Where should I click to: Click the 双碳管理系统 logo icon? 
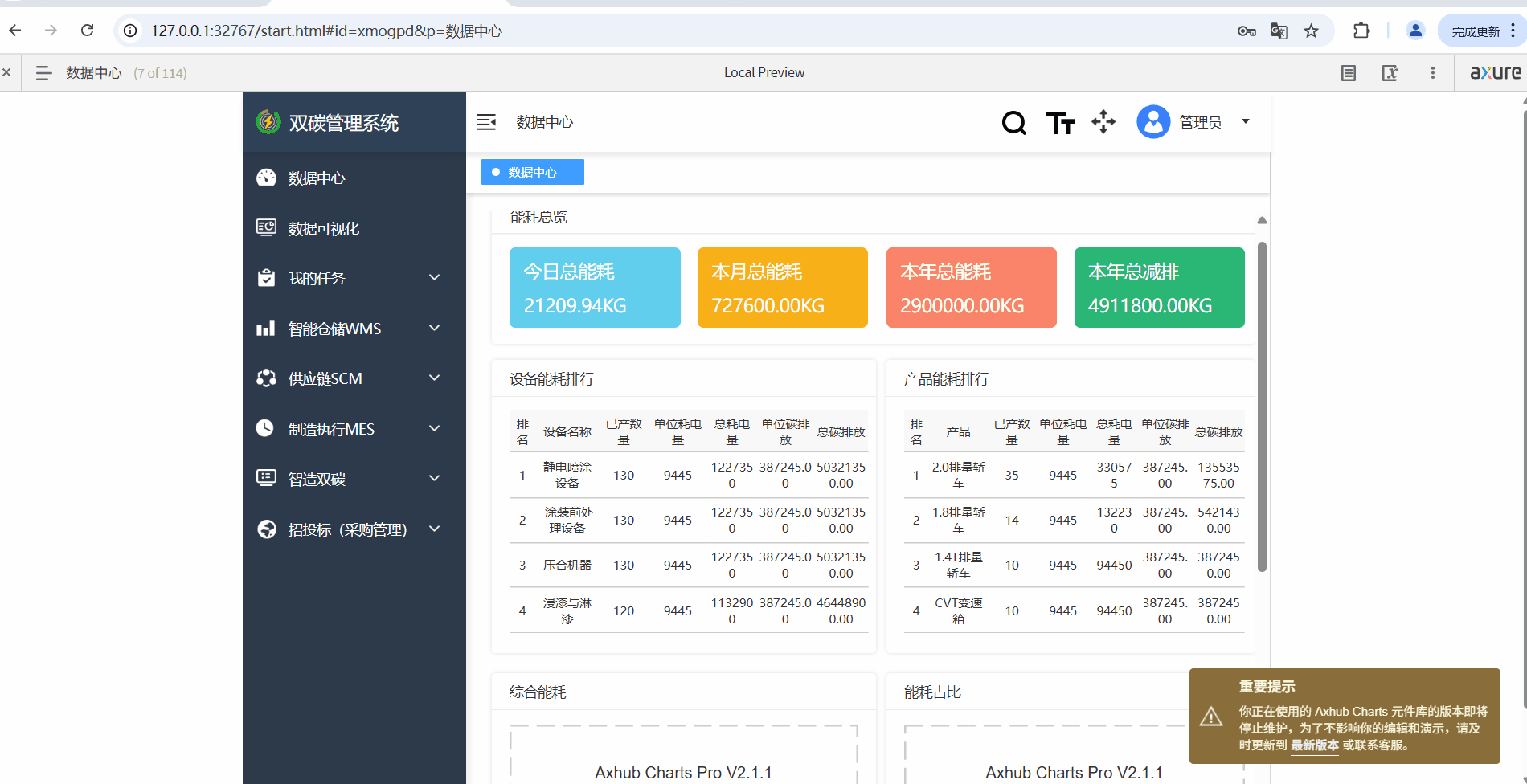268,122
